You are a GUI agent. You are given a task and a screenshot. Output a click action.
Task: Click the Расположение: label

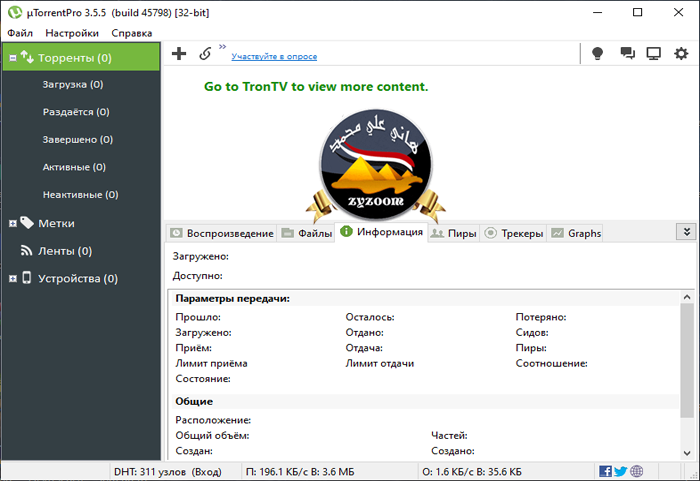tap(213, 420)
